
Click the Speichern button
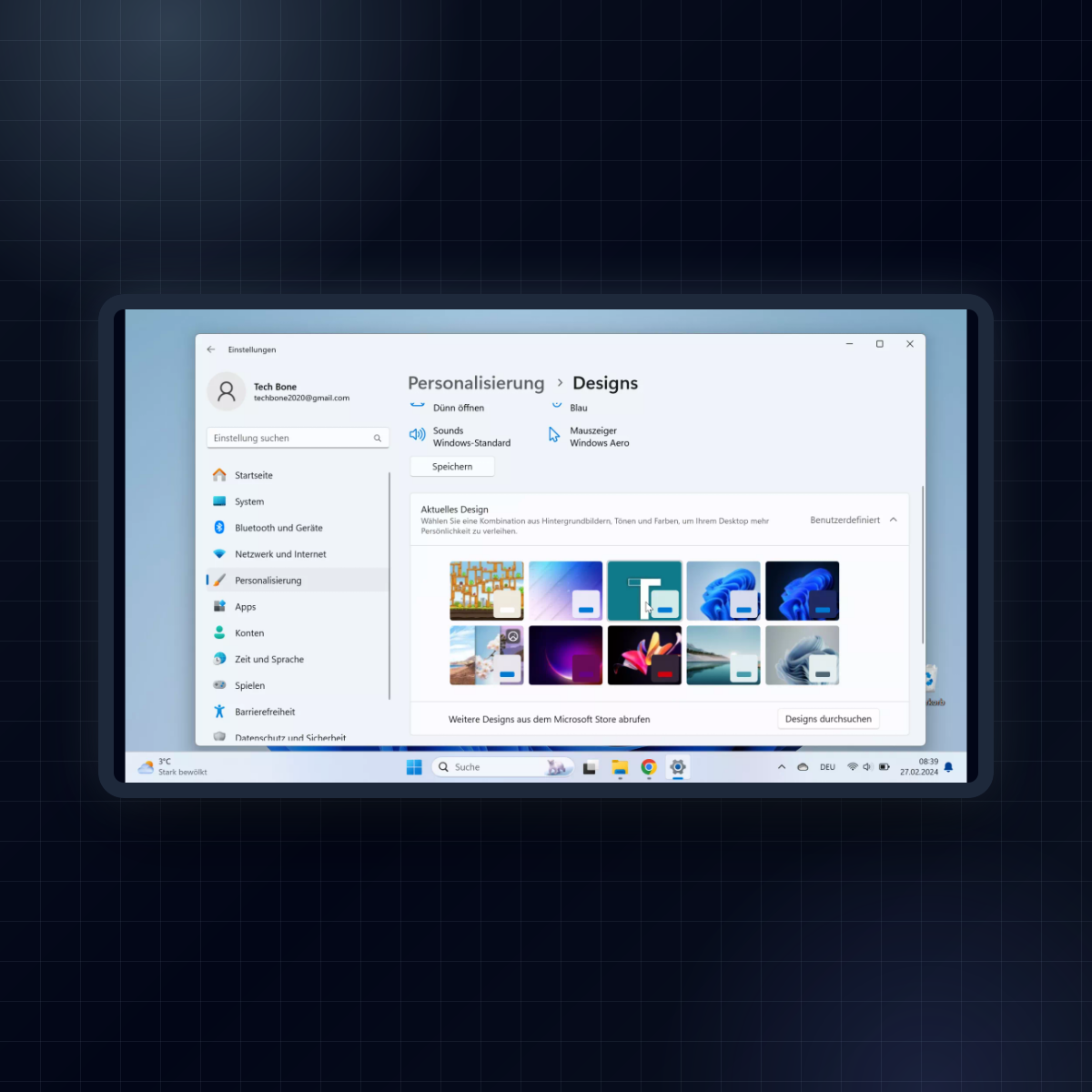coord(452,467)
